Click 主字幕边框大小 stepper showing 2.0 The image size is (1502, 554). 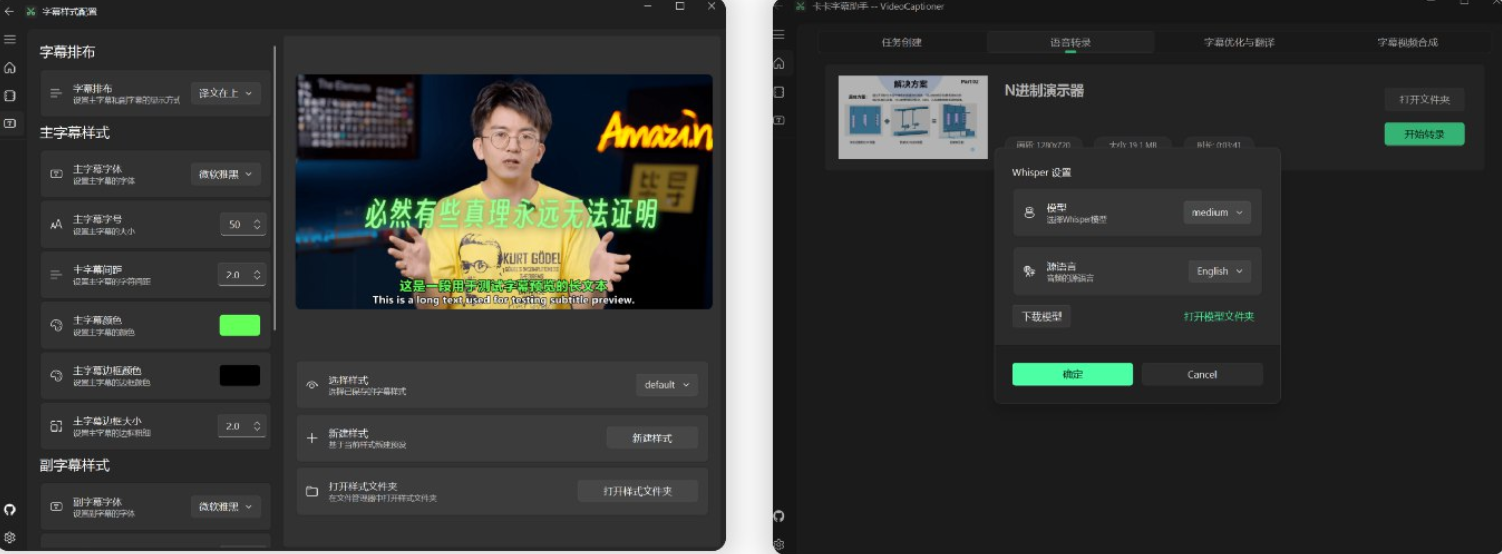(x=242, y=426)
